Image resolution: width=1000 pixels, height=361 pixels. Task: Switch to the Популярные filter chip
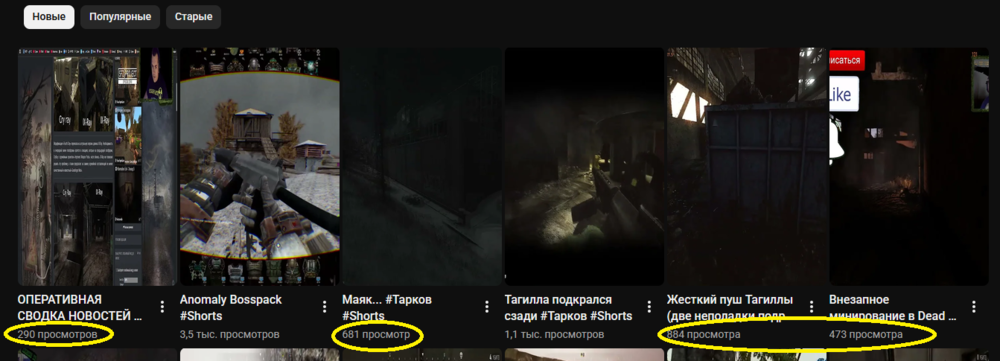point(120,17)
